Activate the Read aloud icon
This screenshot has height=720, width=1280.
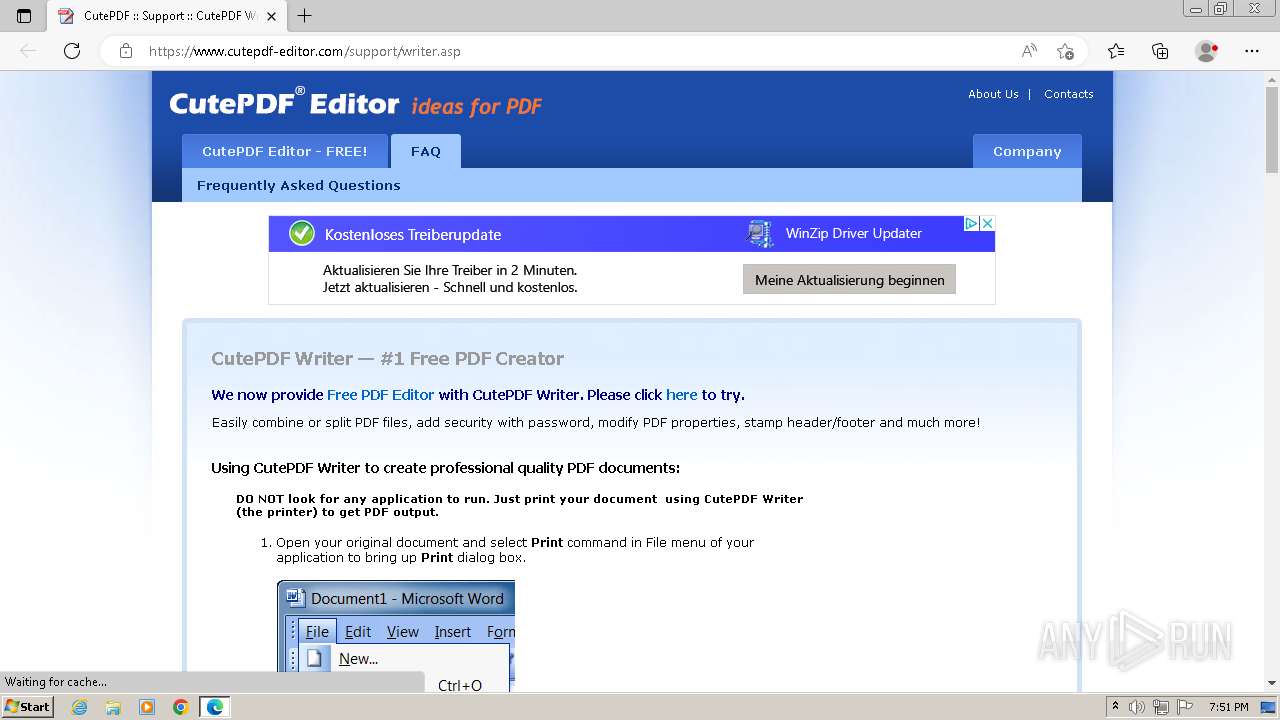[1029, 51]
